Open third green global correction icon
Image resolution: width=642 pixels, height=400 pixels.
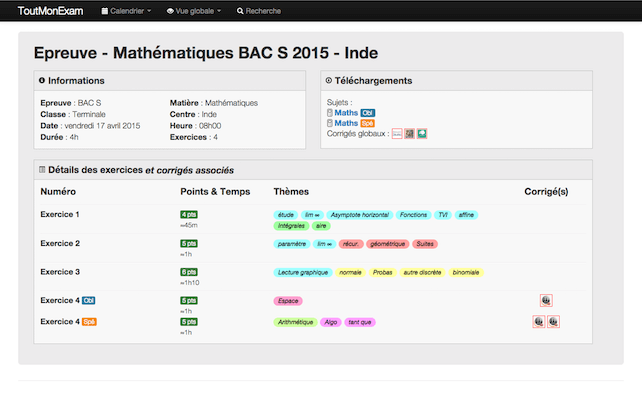423,133
